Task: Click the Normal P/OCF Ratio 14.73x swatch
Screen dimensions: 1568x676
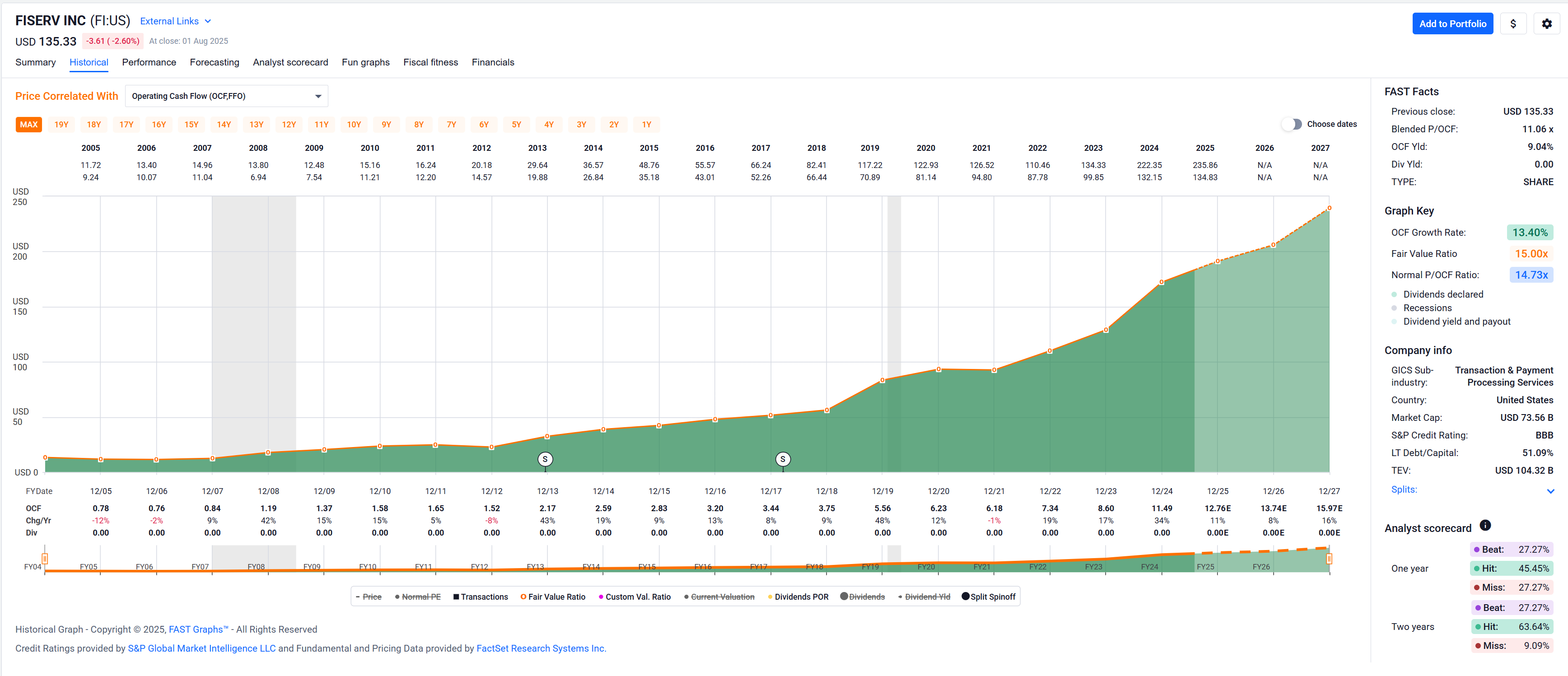Action: 1531,275
